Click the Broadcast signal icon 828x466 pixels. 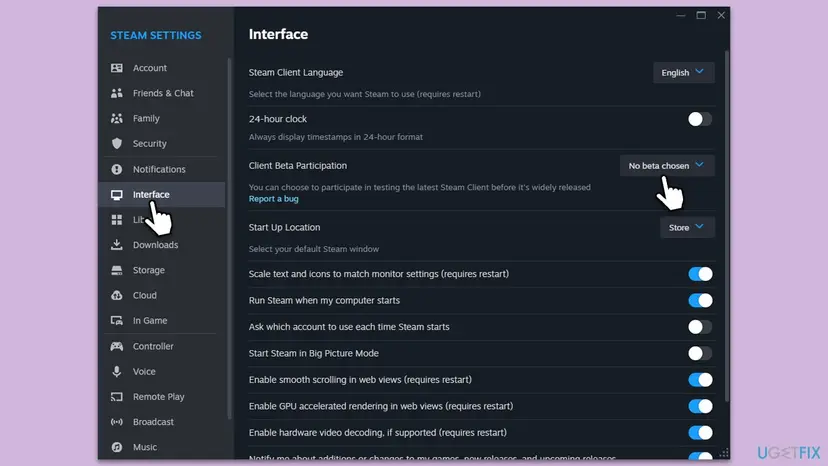117,422
